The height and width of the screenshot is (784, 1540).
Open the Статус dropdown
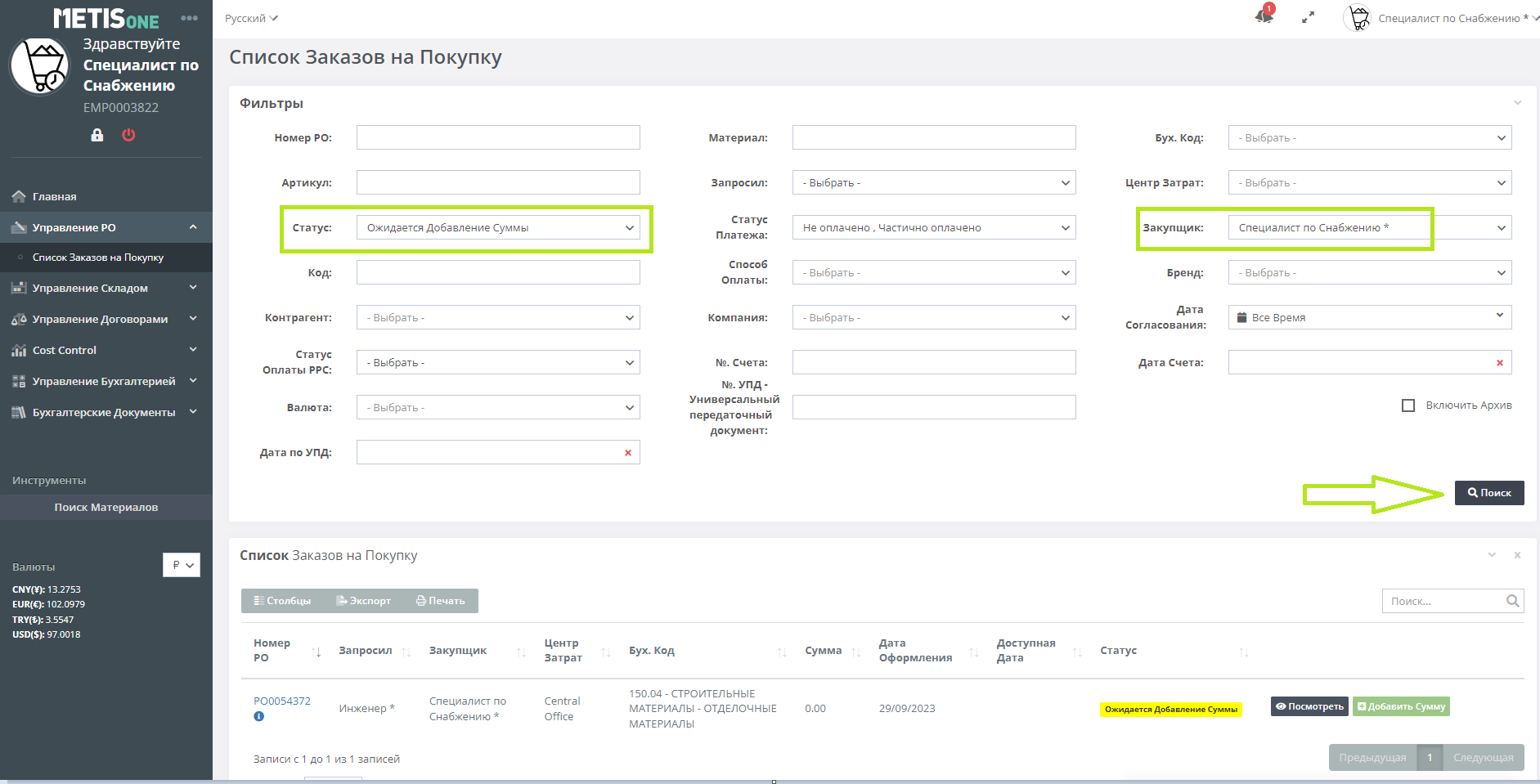[498, 227]
